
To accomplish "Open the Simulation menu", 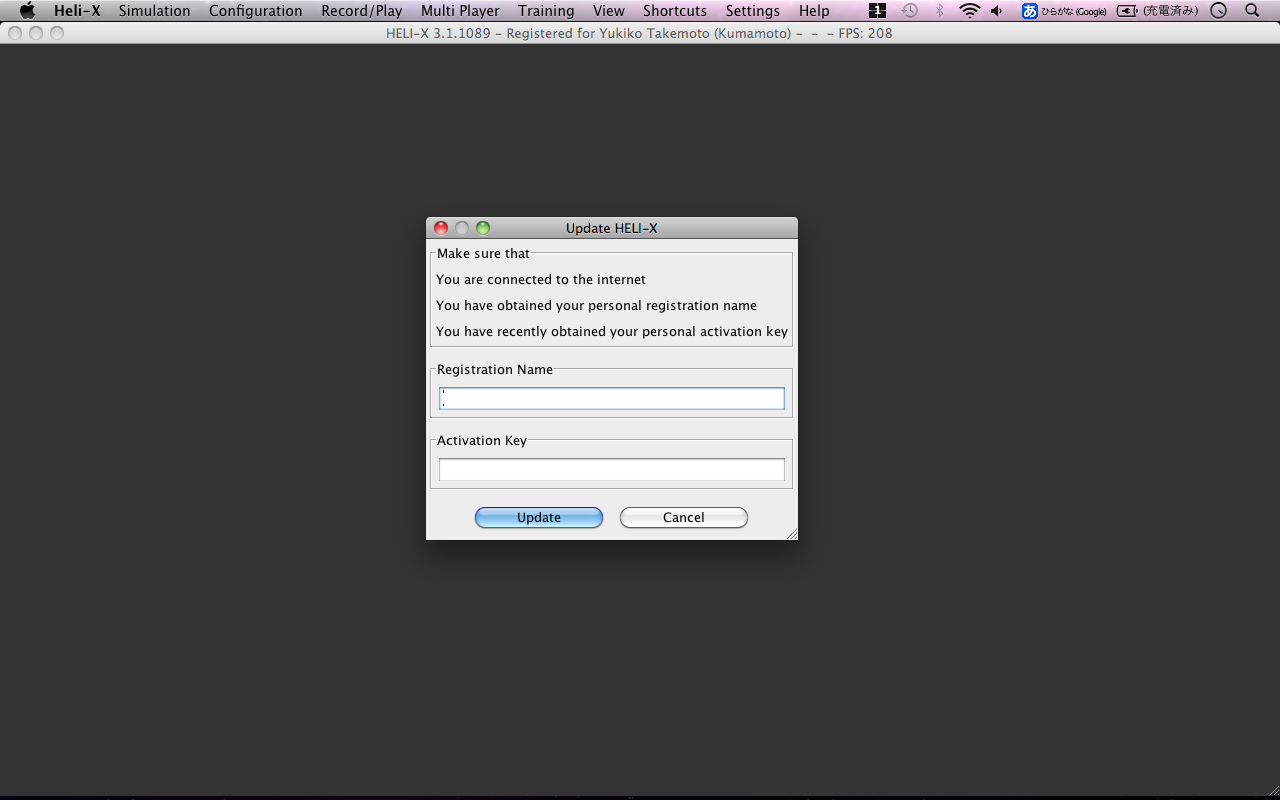I will coord(154,11).
